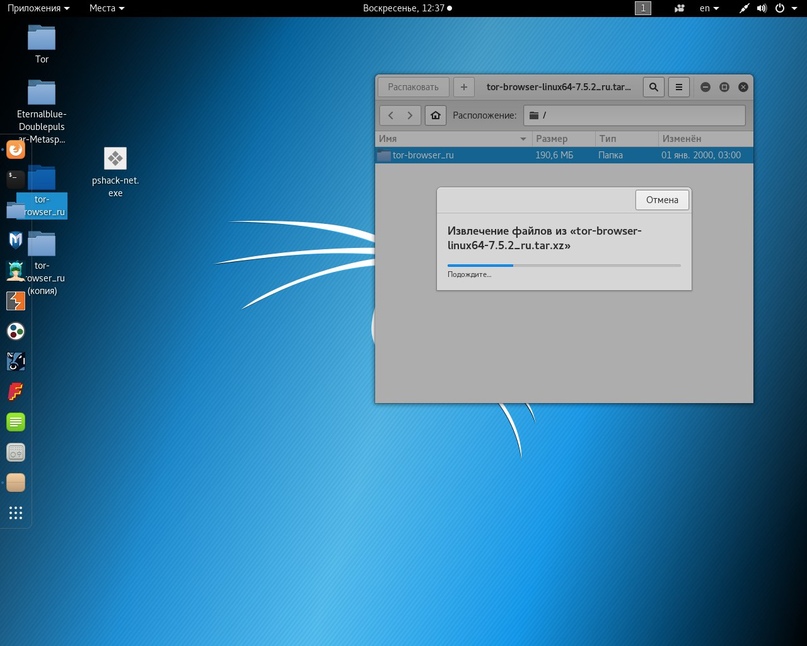Viewport: 807px width, 646px height.
Task: Start Armitage from the dock
Action: tap(15, 270)
